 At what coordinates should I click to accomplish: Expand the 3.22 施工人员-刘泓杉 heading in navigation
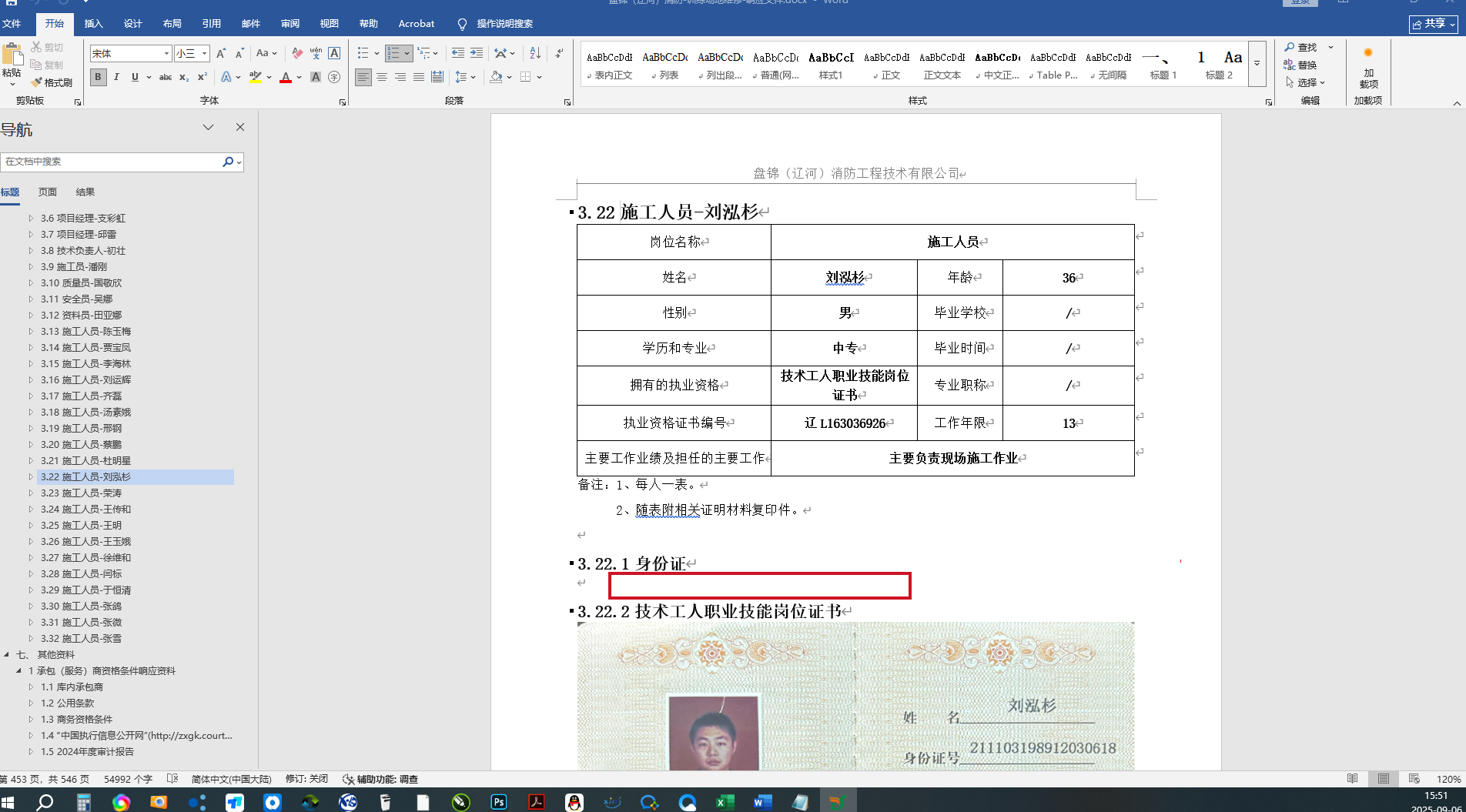point(31,477)
